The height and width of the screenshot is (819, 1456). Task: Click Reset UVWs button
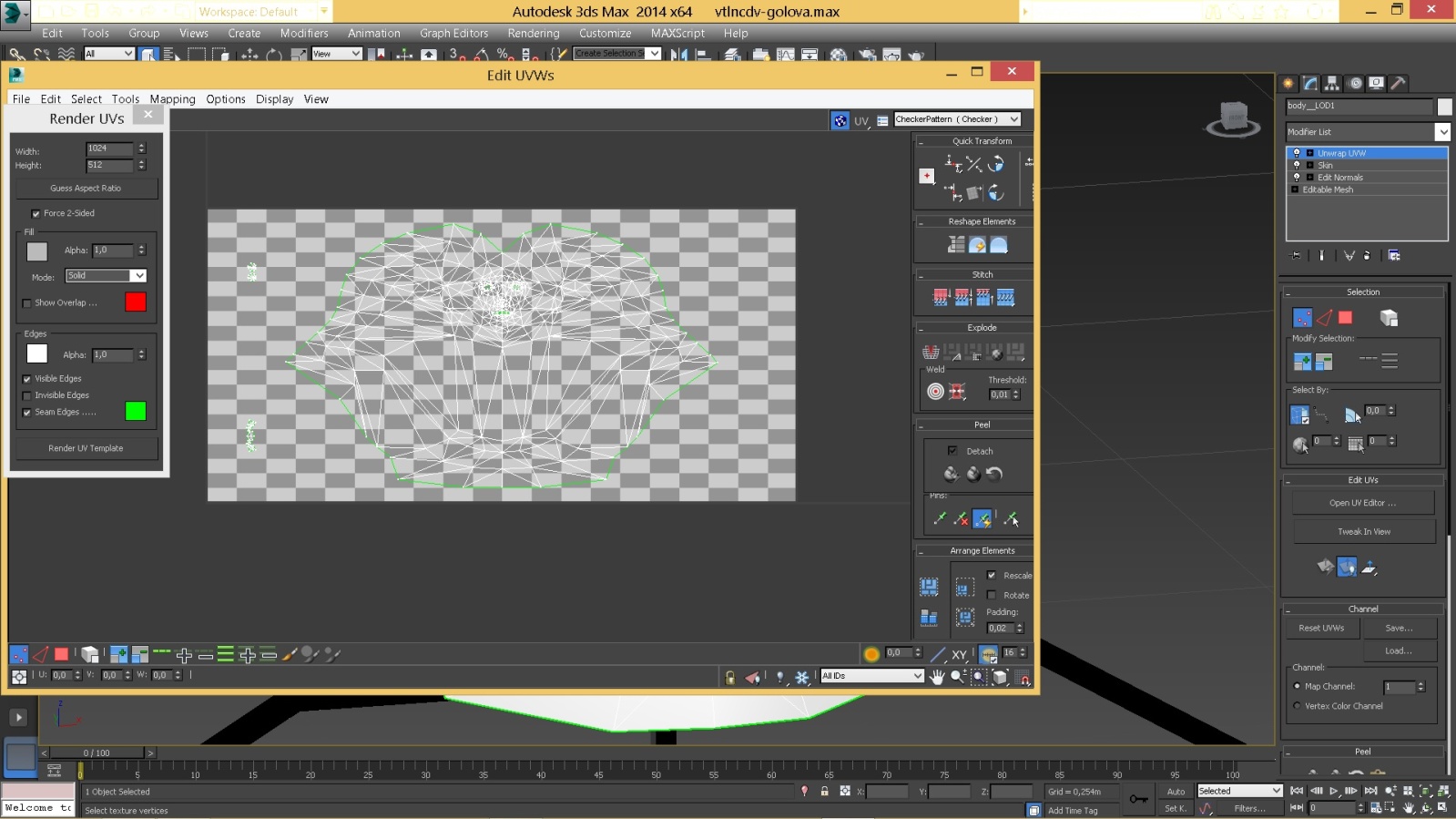(1321, 629)
